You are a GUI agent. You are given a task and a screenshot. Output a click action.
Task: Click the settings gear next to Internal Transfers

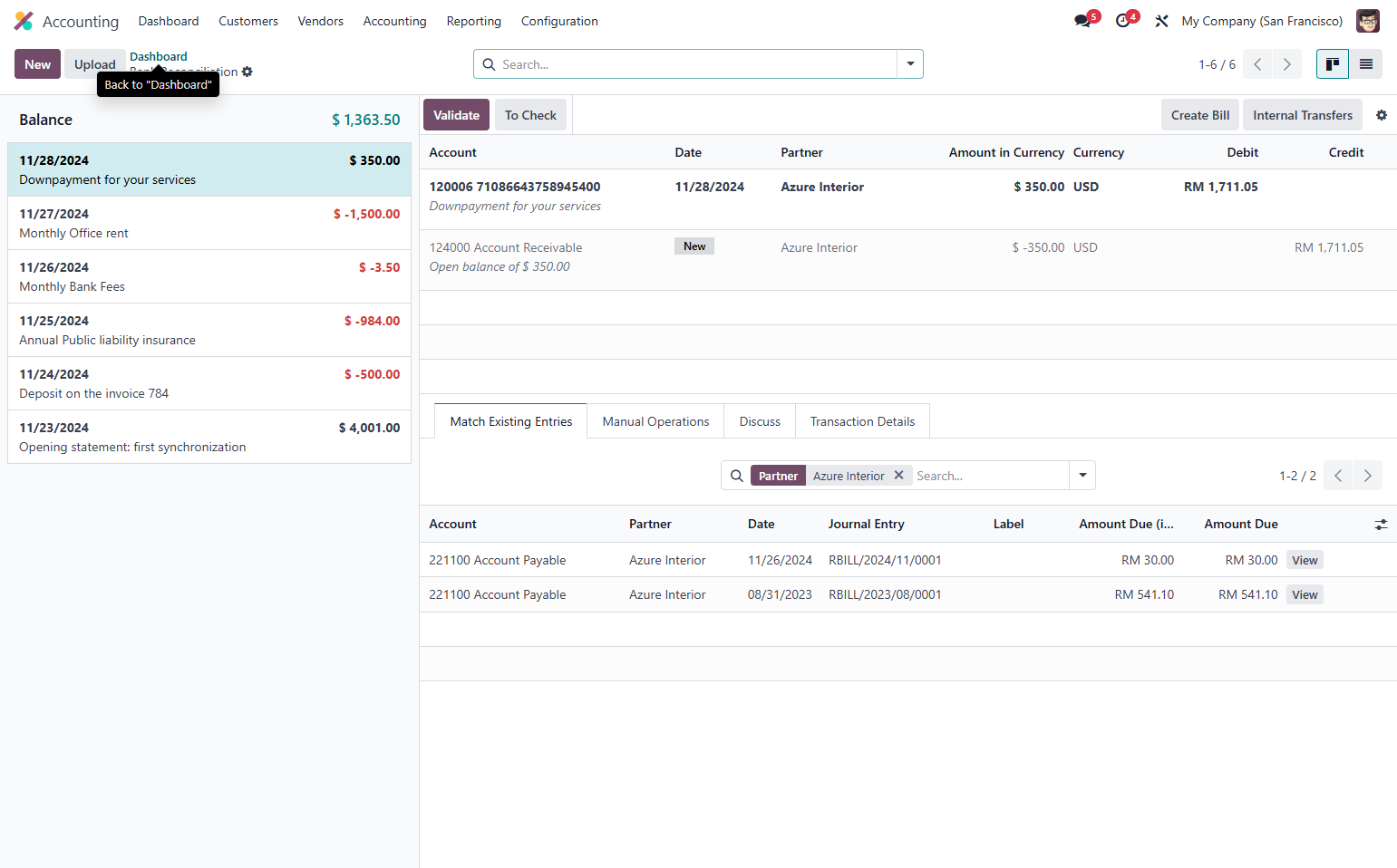tap(1382, 115)
